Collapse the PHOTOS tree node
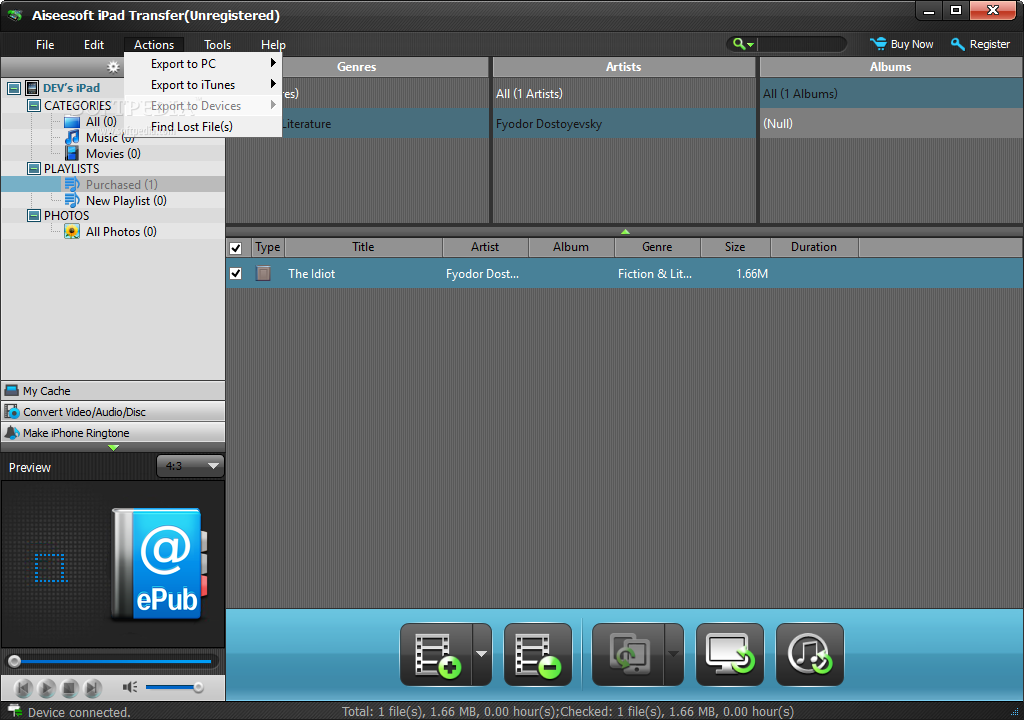 tap(34, 216)
